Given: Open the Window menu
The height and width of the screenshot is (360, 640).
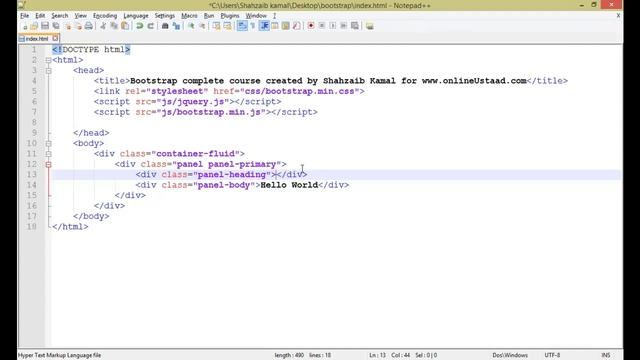Looking at the screenshot, I should (256, 16).
